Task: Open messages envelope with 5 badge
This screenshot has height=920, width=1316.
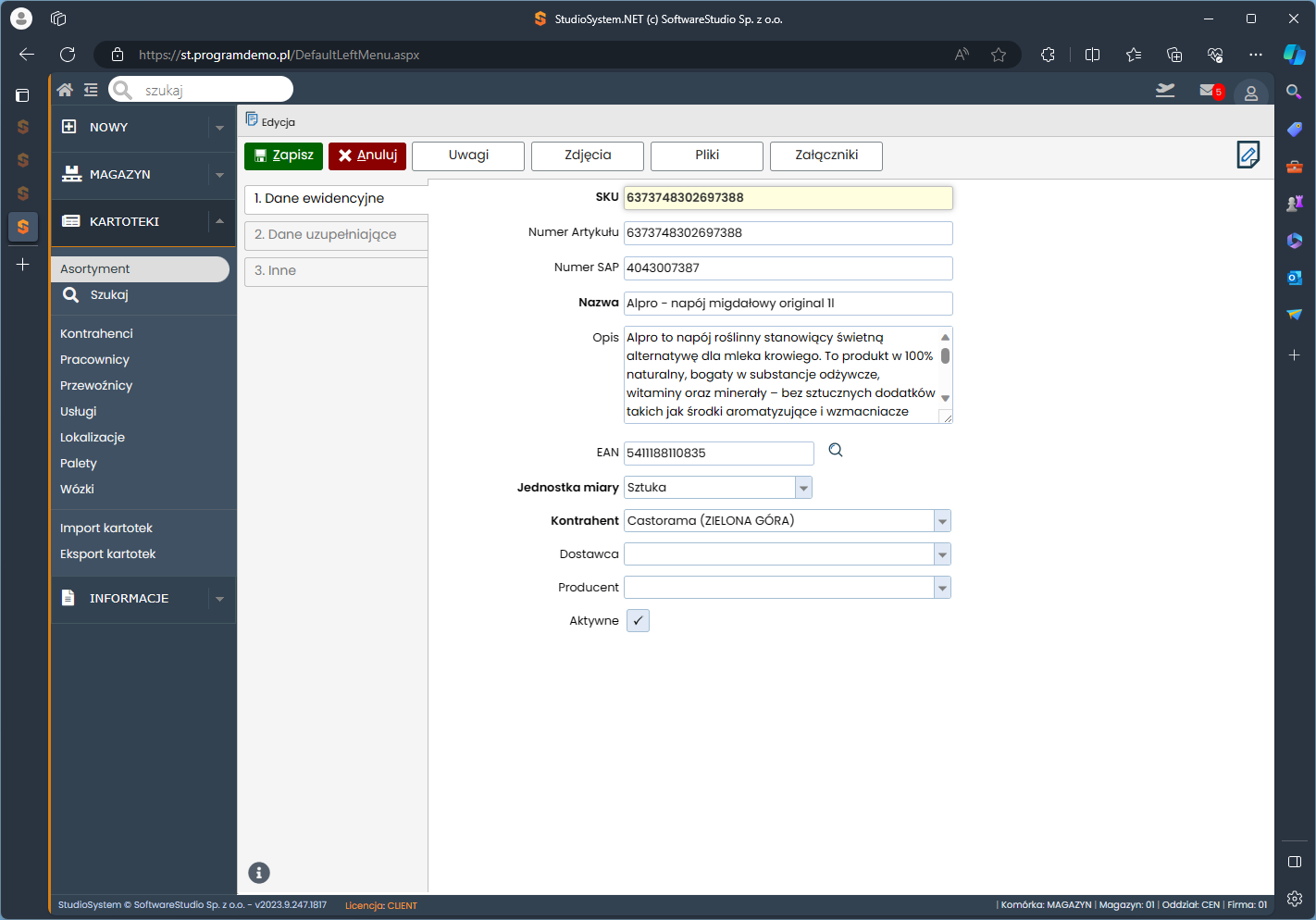Action: 1210,91
